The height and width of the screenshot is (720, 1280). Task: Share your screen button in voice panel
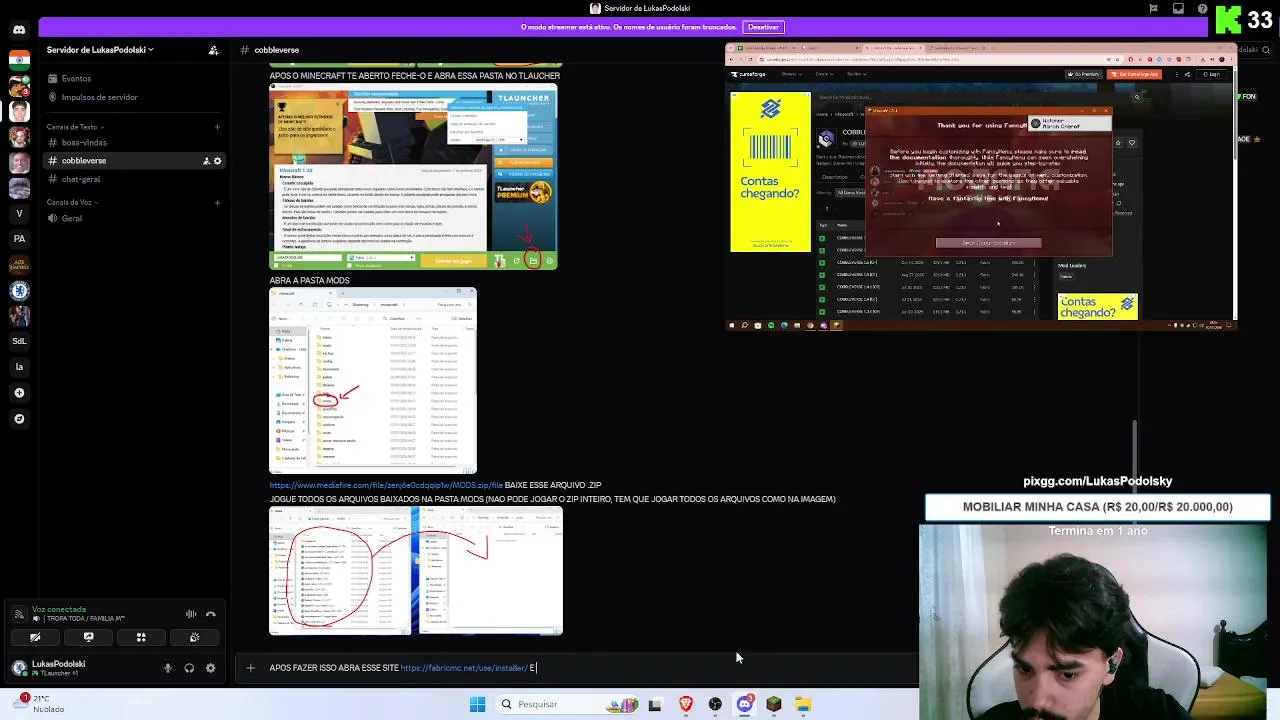[x=88, y=637]
